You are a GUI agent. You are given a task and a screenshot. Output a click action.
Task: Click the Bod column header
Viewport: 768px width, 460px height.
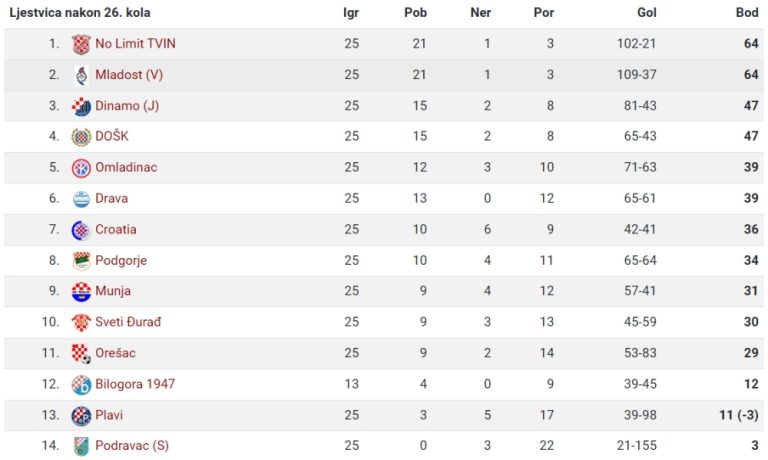(746, 13)
